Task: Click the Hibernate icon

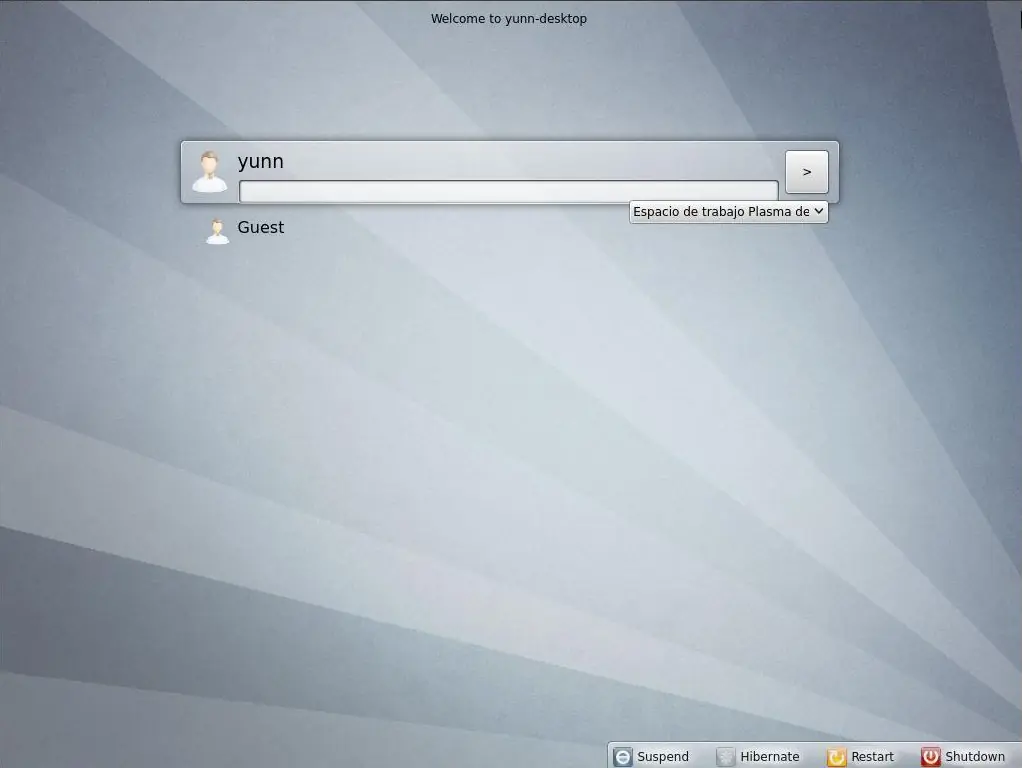Action: pyautogui.click(x=725, y=756)
